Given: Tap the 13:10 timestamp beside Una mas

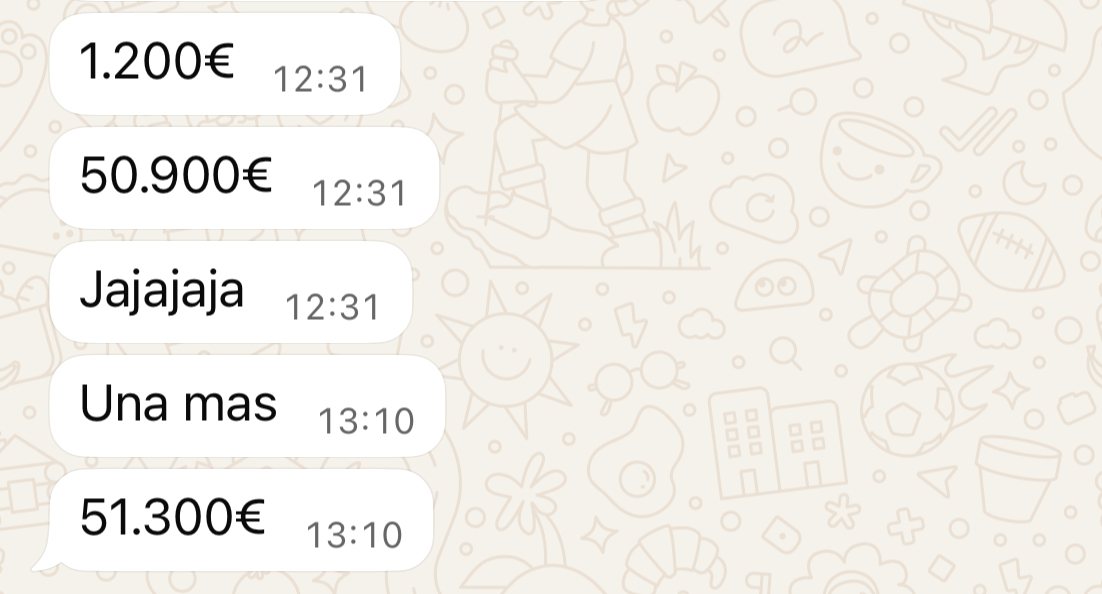Looking at the screenshot, I should [x=366, y=422].
